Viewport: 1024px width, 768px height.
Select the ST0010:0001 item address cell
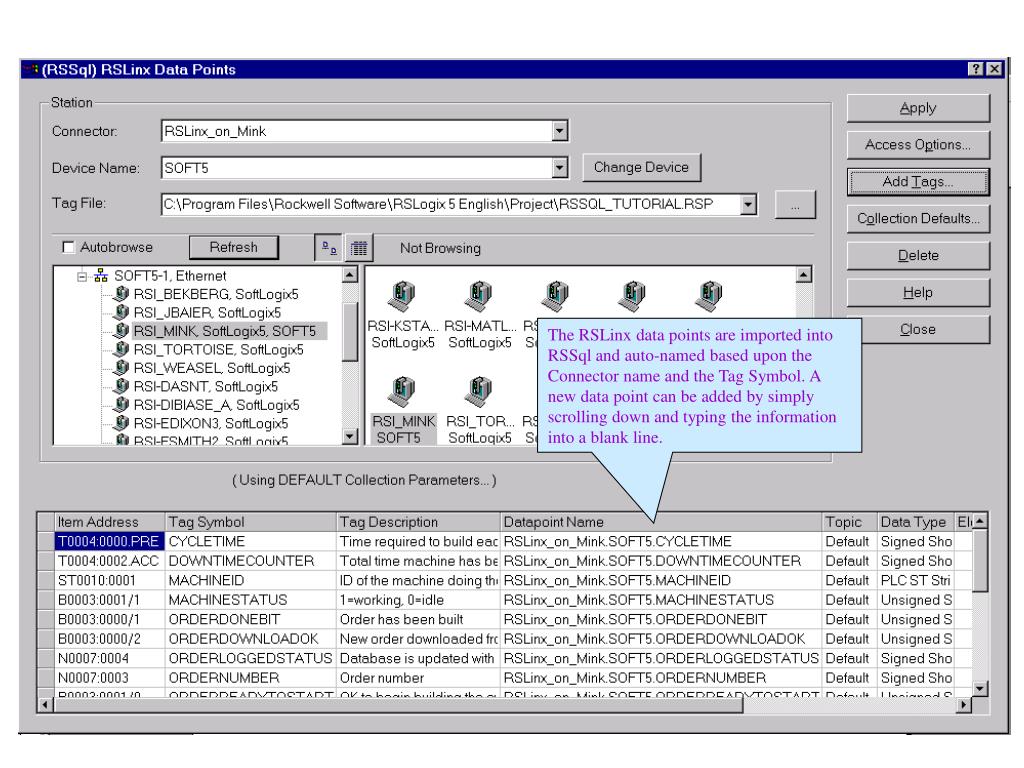click(x=109, y=581)
